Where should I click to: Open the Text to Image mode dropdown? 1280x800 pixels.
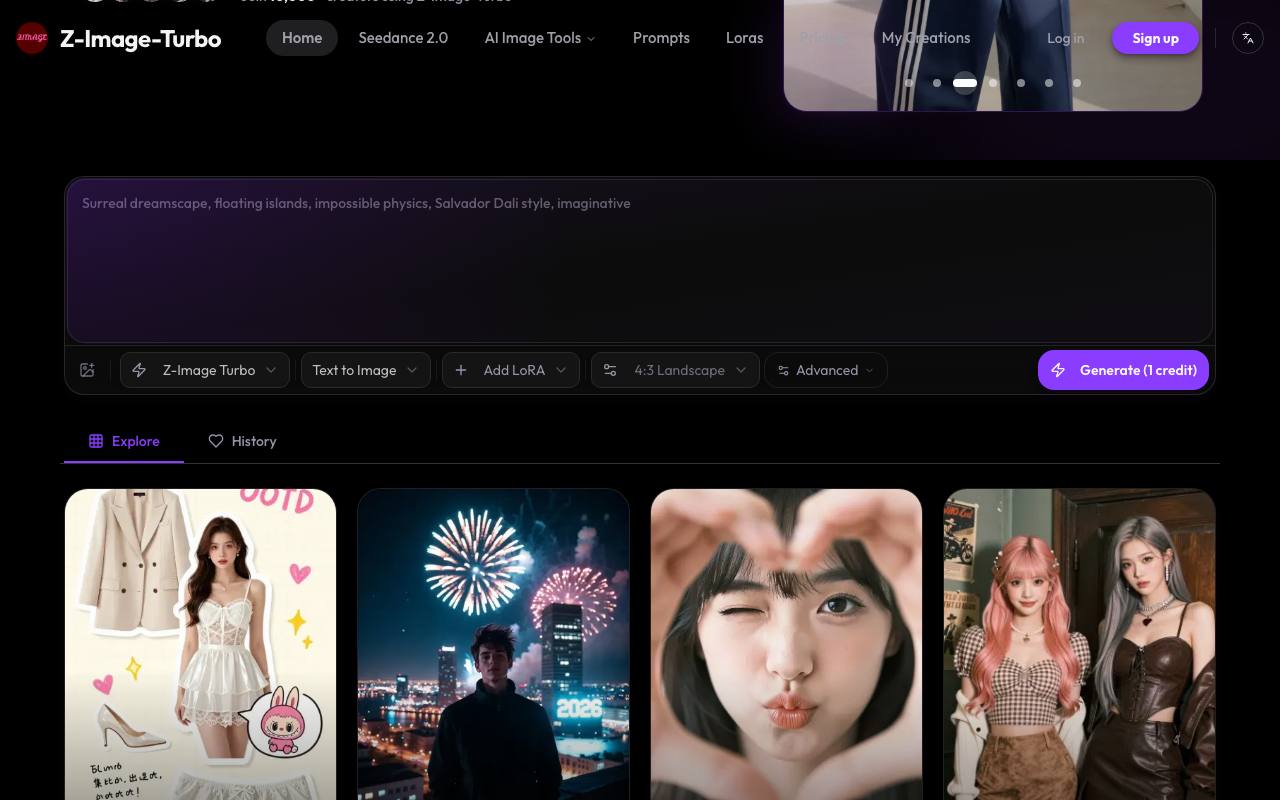coord(366,370)
